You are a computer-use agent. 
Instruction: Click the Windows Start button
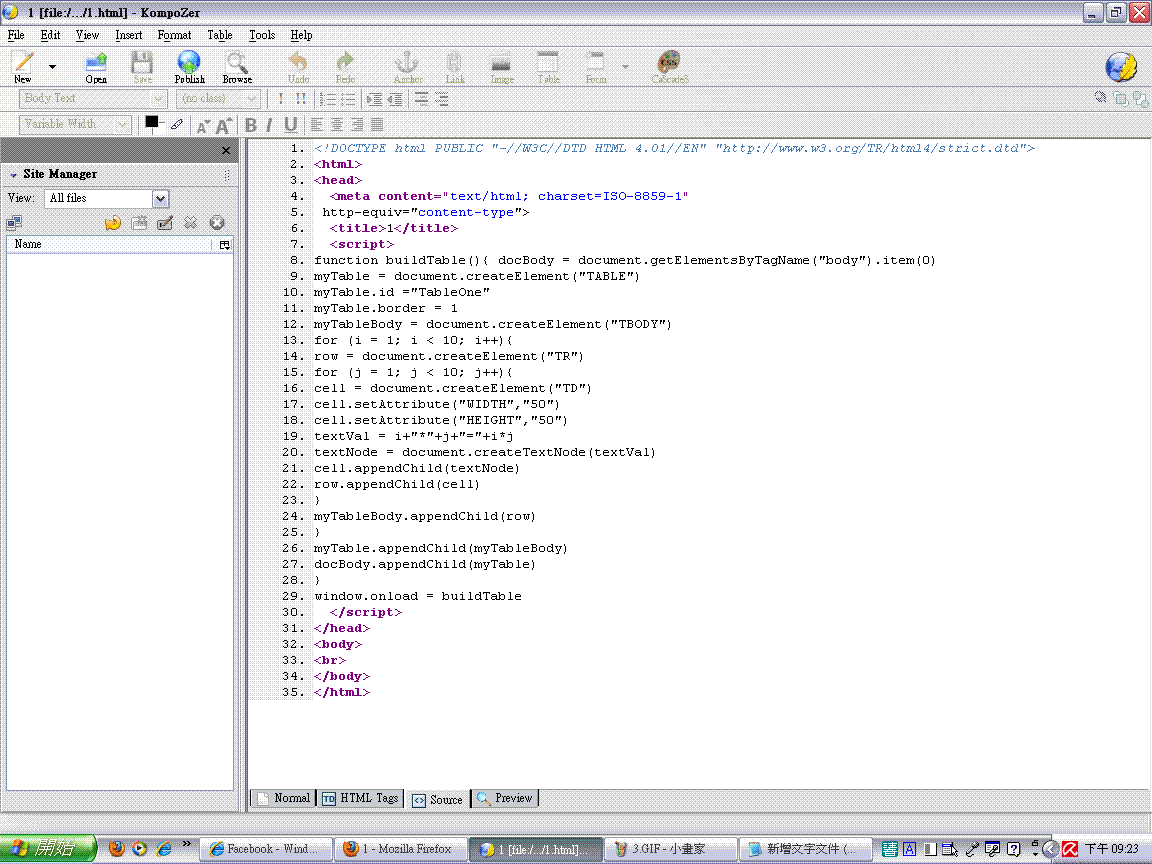(48, 849)
